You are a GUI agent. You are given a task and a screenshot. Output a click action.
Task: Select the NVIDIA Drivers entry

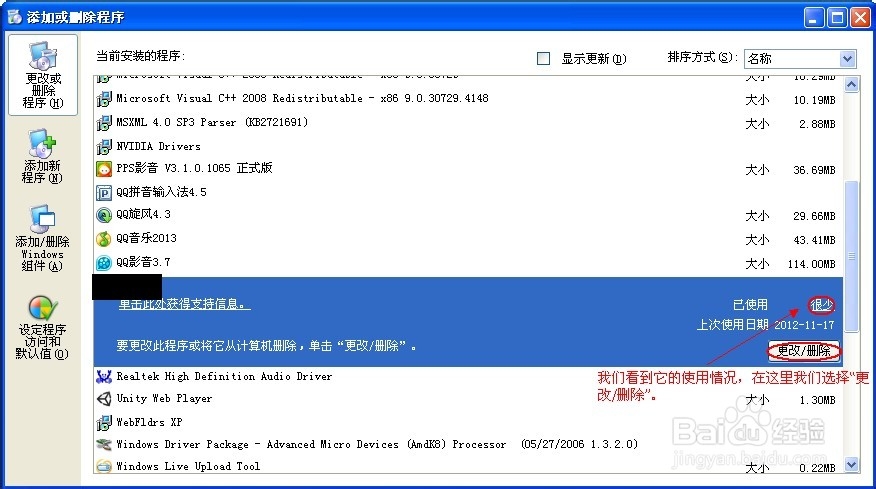tap(468, 146)
